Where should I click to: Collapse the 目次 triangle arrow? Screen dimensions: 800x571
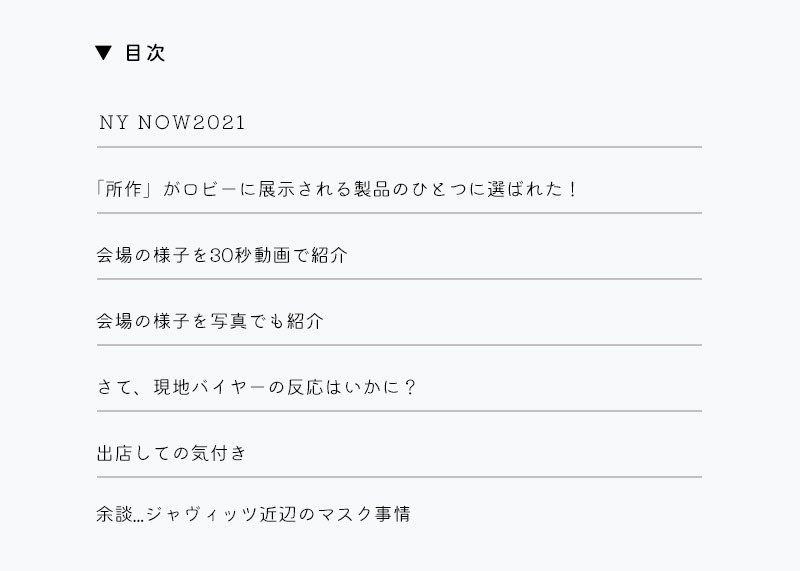point(104,53)
